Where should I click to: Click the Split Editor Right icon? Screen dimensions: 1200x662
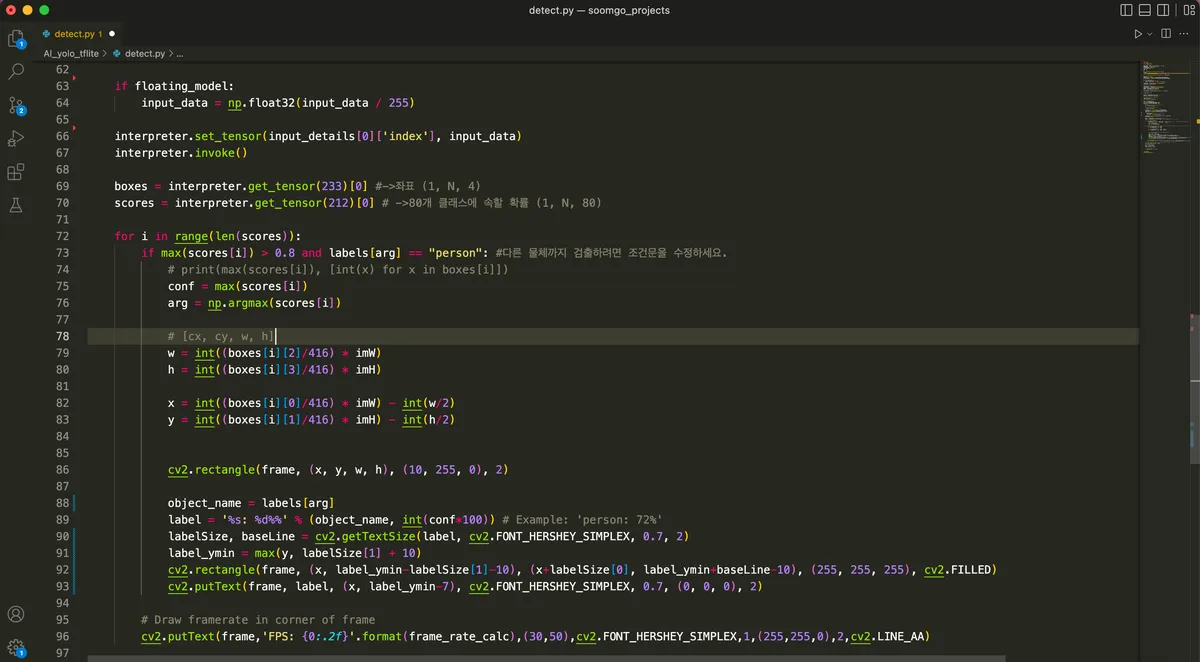[1166, 34]
